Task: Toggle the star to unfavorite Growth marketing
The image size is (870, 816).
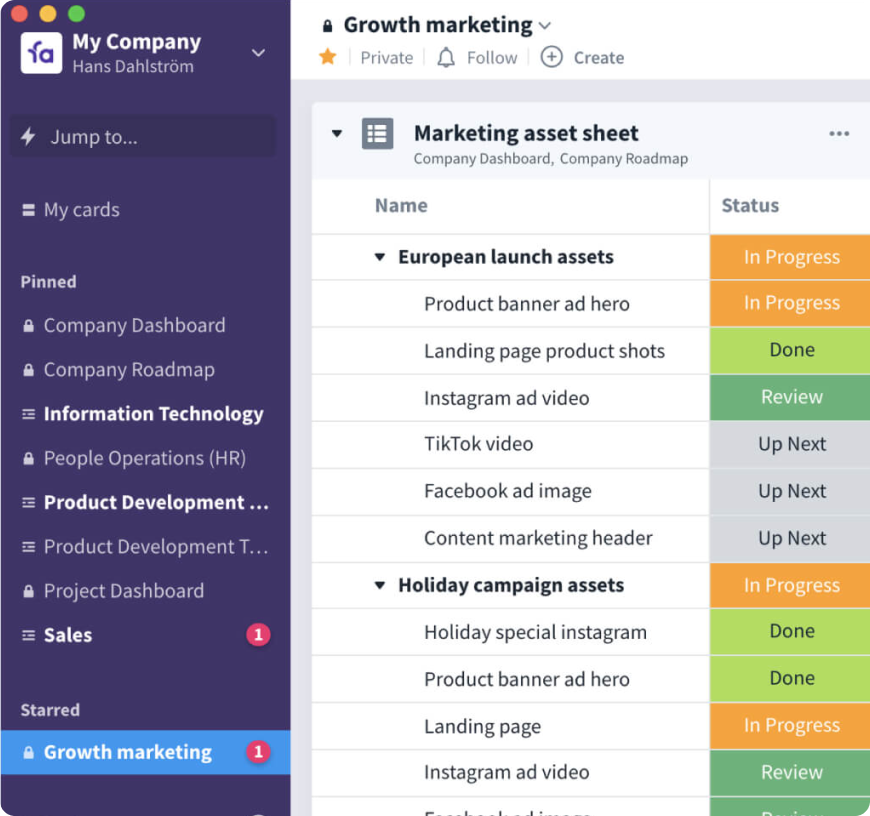Action: (328, 57)
